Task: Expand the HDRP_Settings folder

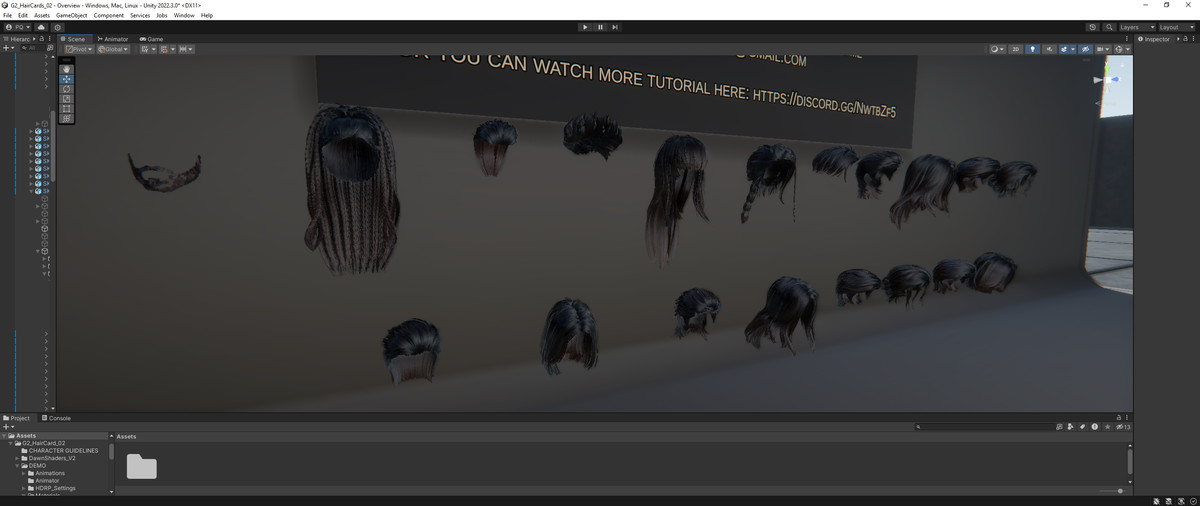Action: tap(26, 488)
